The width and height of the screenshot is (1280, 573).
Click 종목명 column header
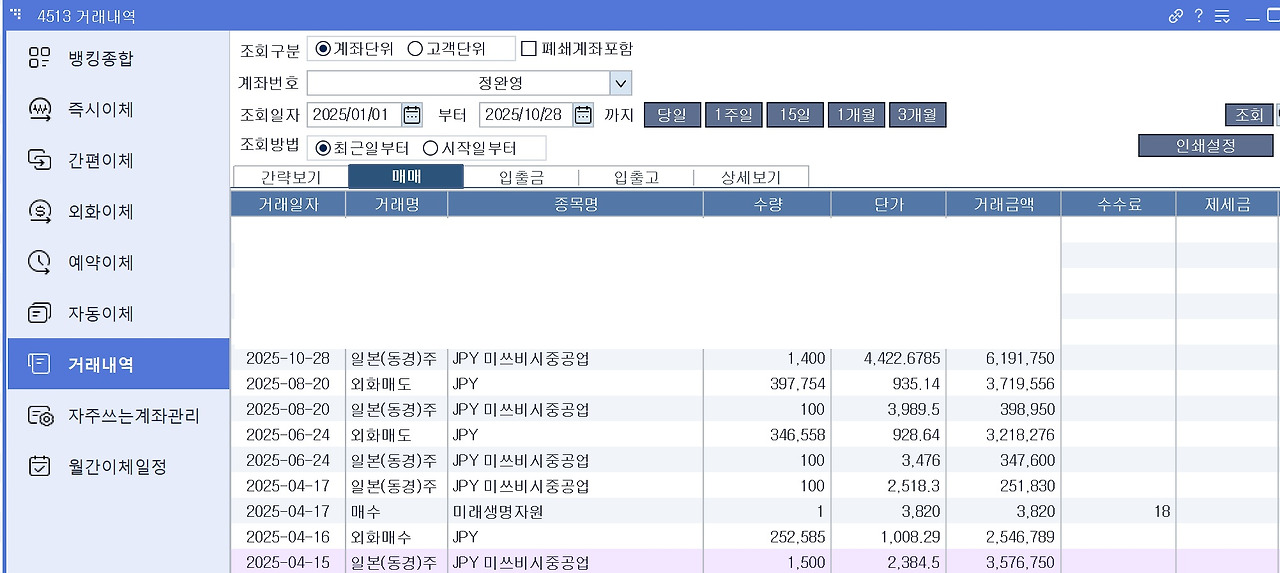point(575,204)
